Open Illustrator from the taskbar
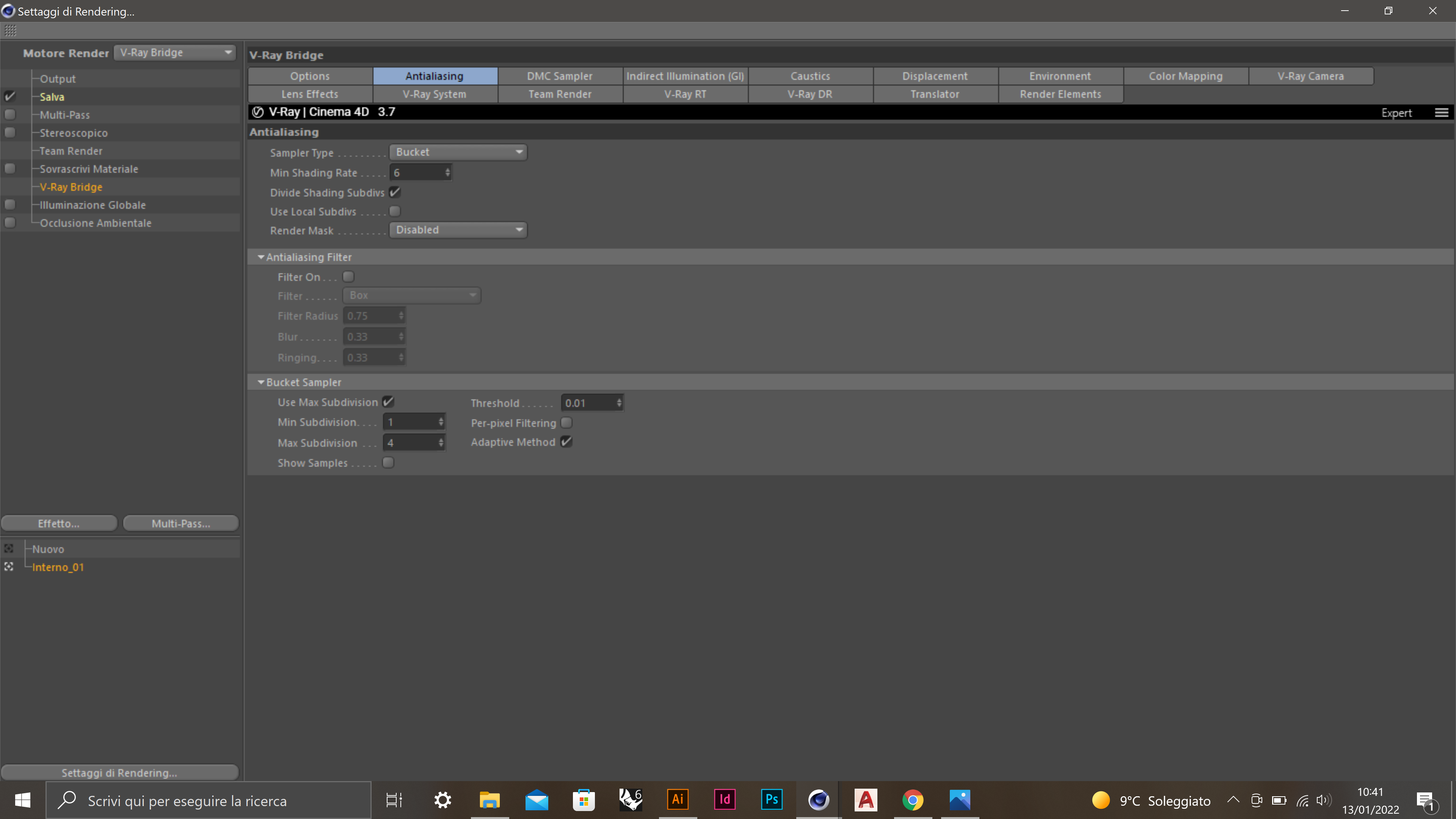The width and height of the screenshot is (1456, 819). [x=678, y=800]
